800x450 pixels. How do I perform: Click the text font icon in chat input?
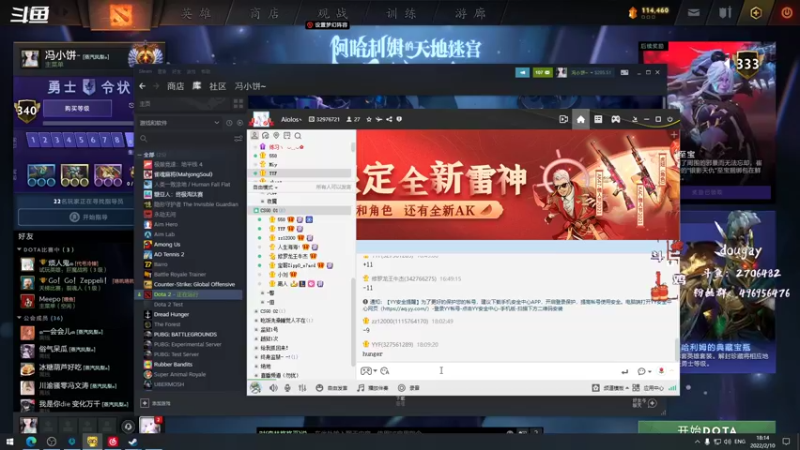[385, 371]
